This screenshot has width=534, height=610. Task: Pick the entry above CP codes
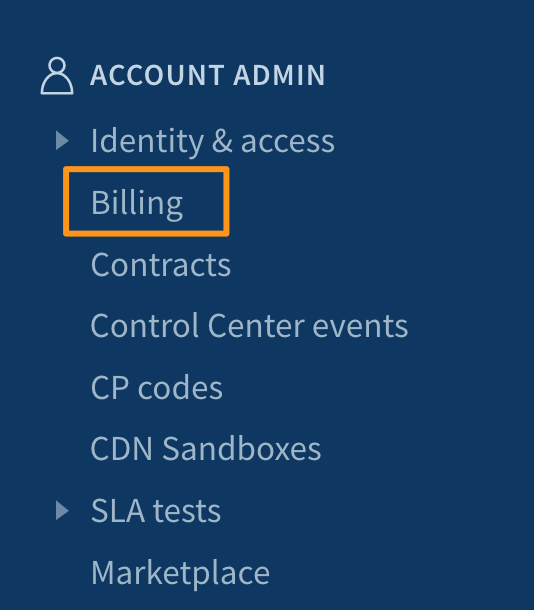click(x=249, y=326)
